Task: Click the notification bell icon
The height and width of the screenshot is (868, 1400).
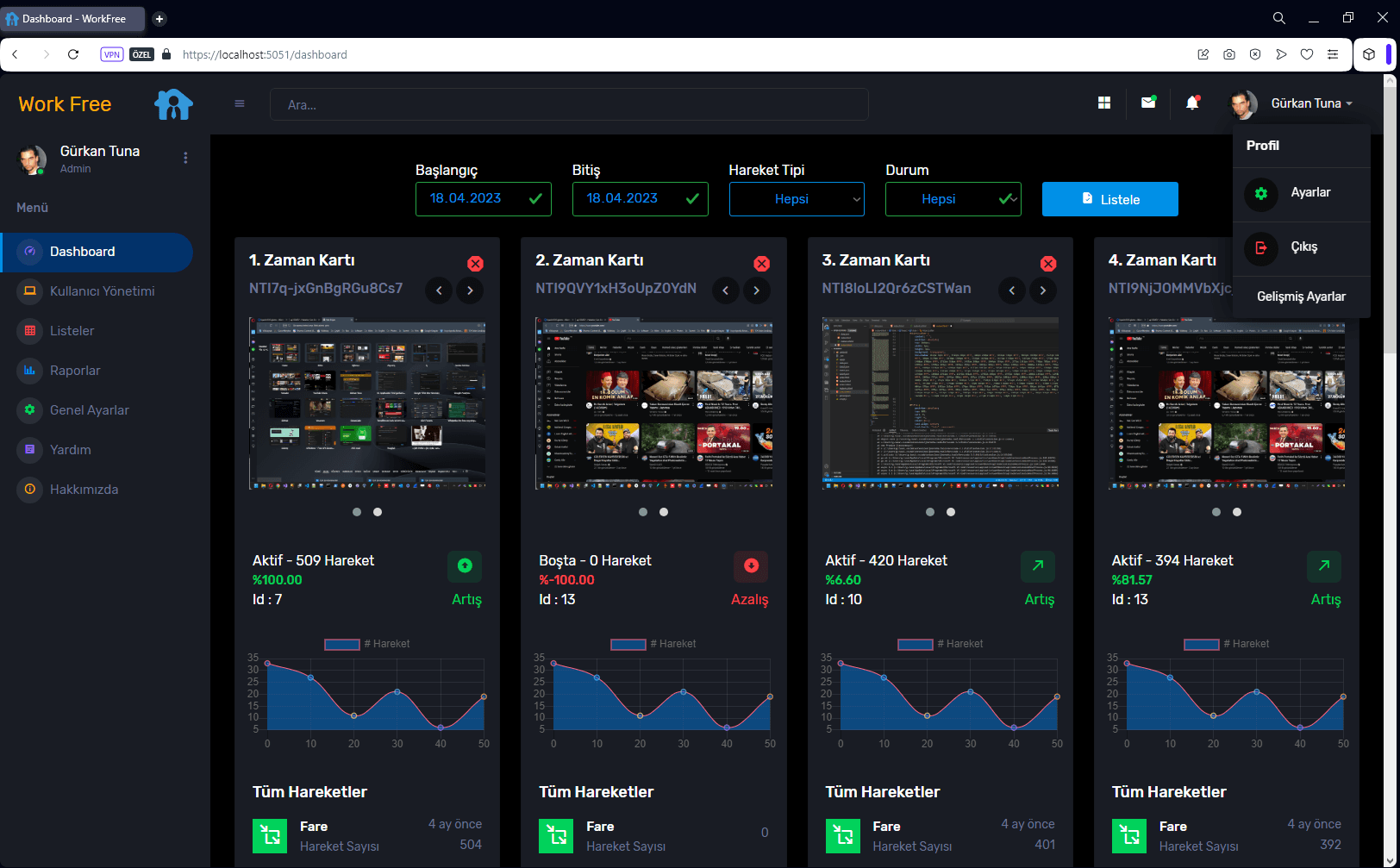Action: pyautogui.click(x=1192, y=103)
